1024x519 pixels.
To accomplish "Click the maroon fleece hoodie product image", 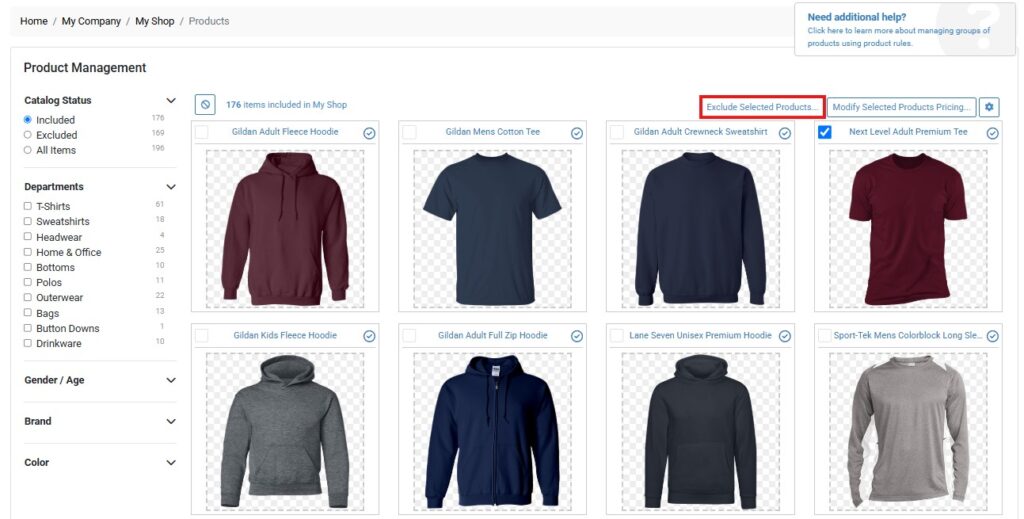I will [285, 228].
